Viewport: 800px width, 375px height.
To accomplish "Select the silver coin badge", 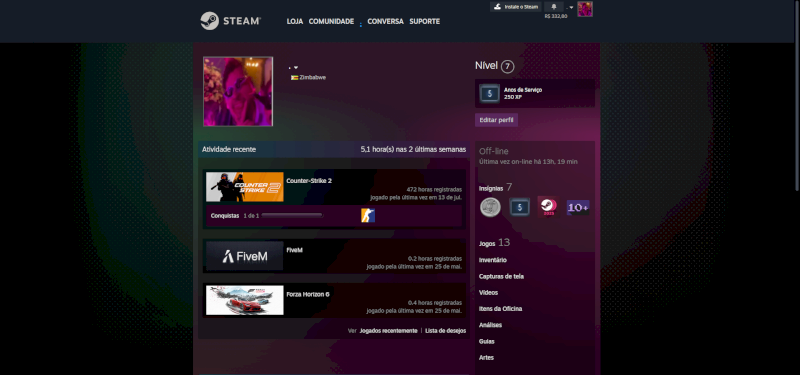I will pos(490,207).
